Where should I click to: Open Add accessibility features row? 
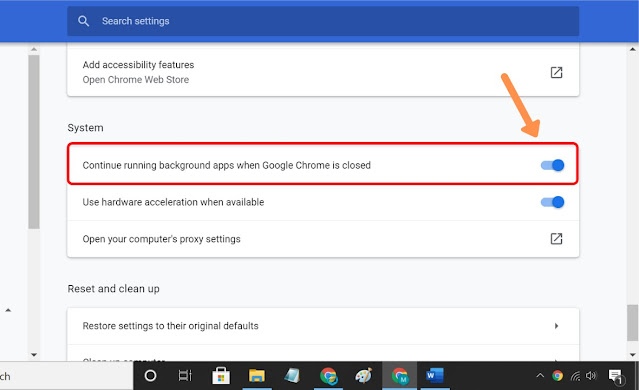[x=323, y=72]
